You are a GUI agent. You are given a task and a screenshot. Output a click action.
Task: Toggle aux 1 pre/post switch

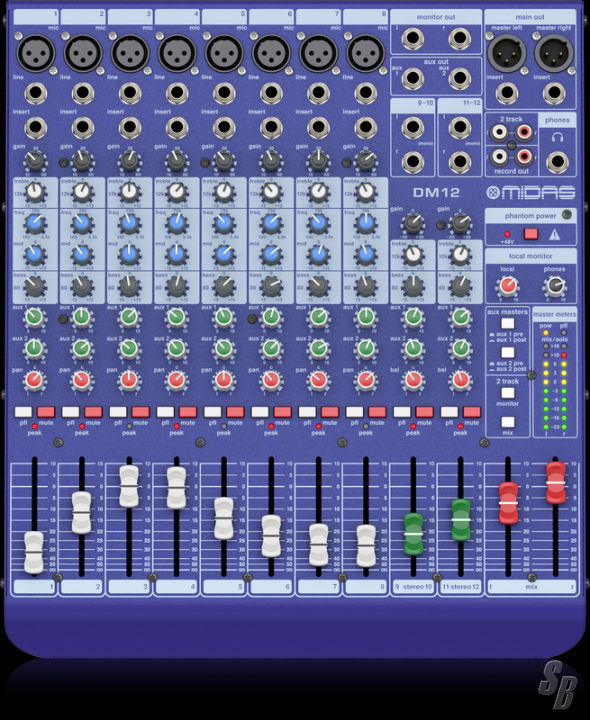point(507,323)
